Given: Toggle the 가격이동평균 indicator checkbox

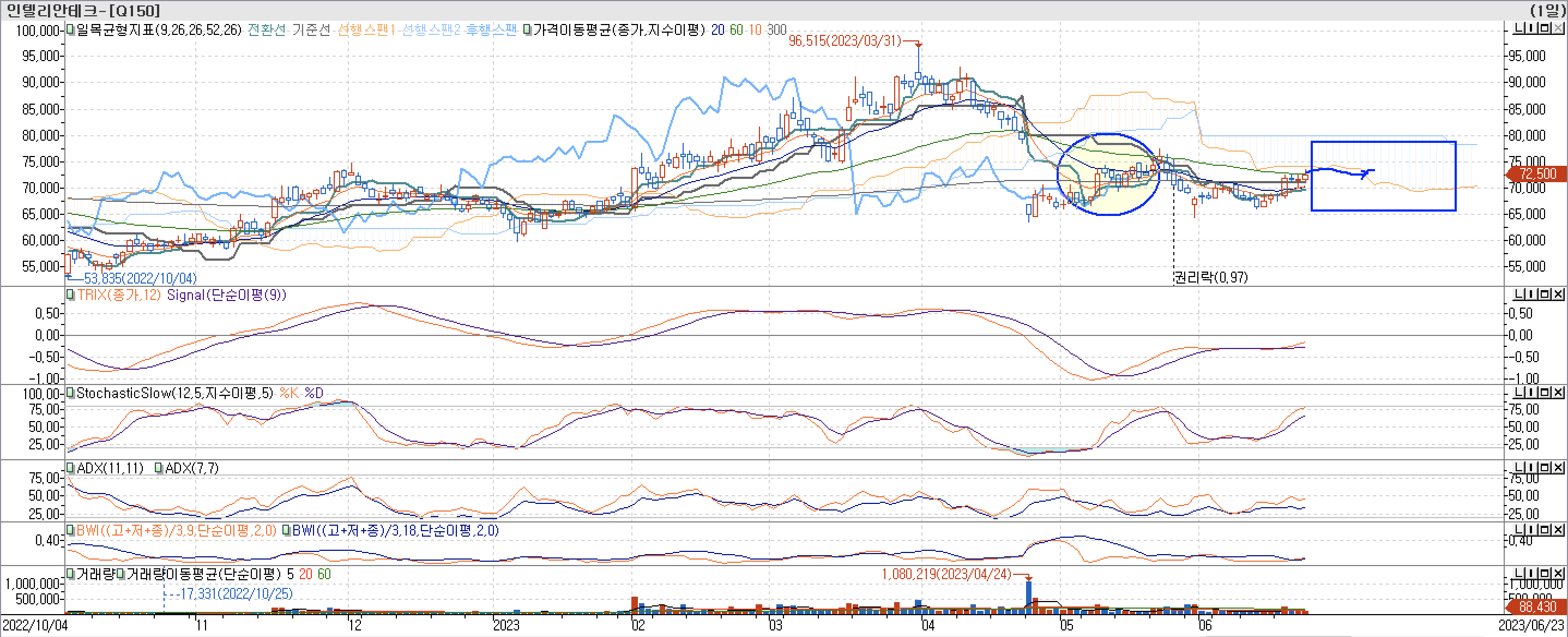Looking at the screenshot, I should click(x=527, y=29).
